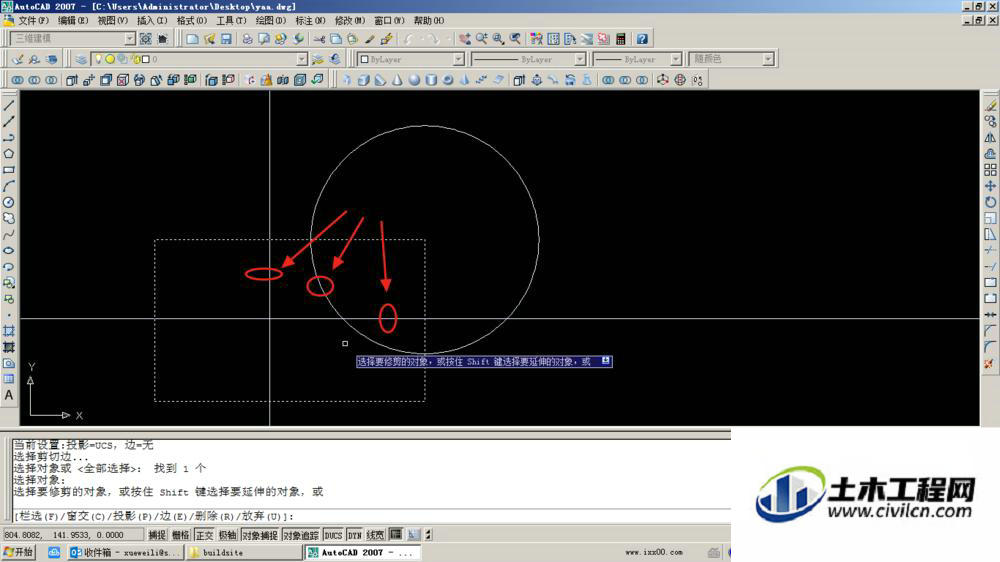Click the Box solid icon in modeling toolbar

[364, 80]
